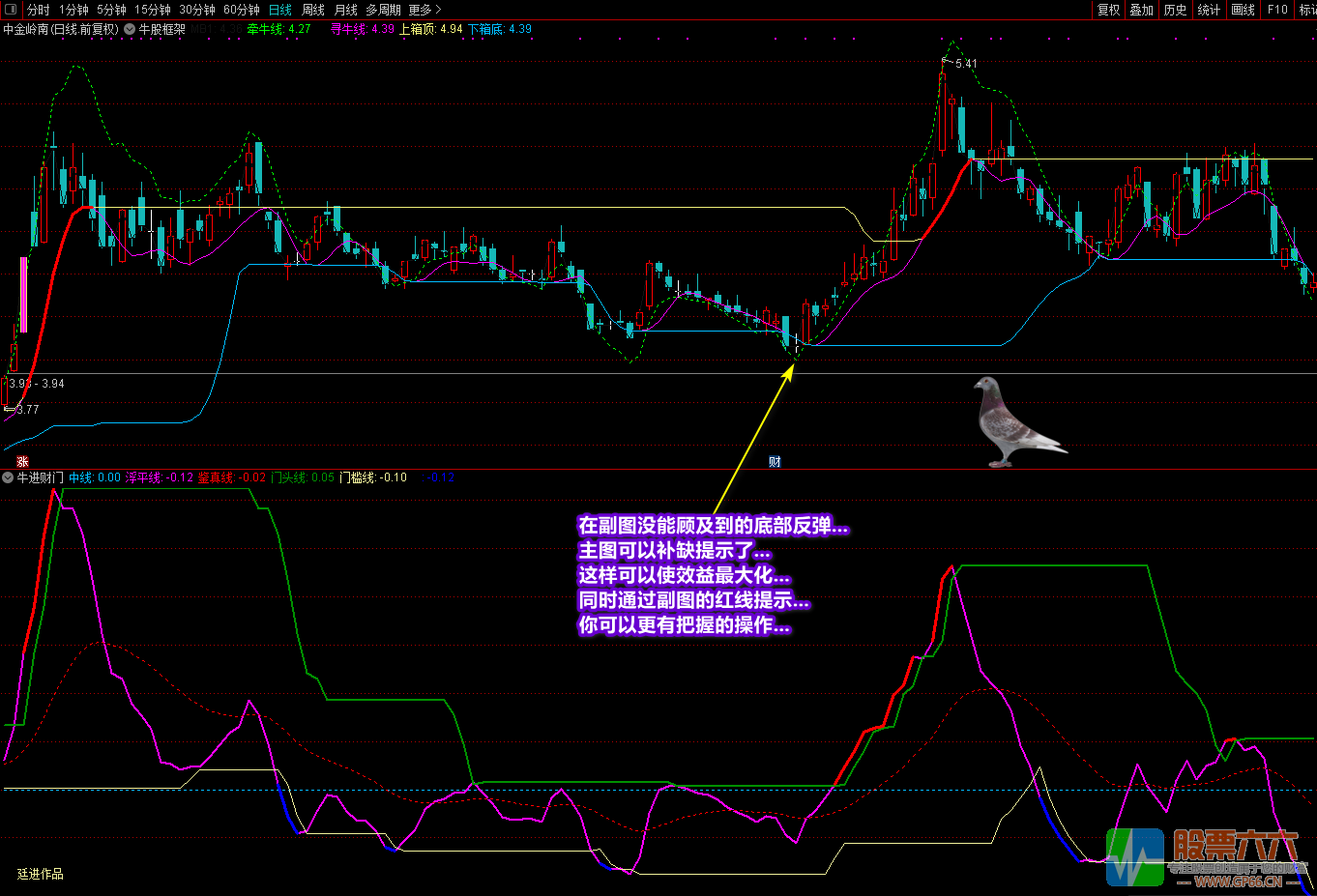The image size is (1317, 896).
Task: Click the 复权 button
Action: click(1108, 10)
